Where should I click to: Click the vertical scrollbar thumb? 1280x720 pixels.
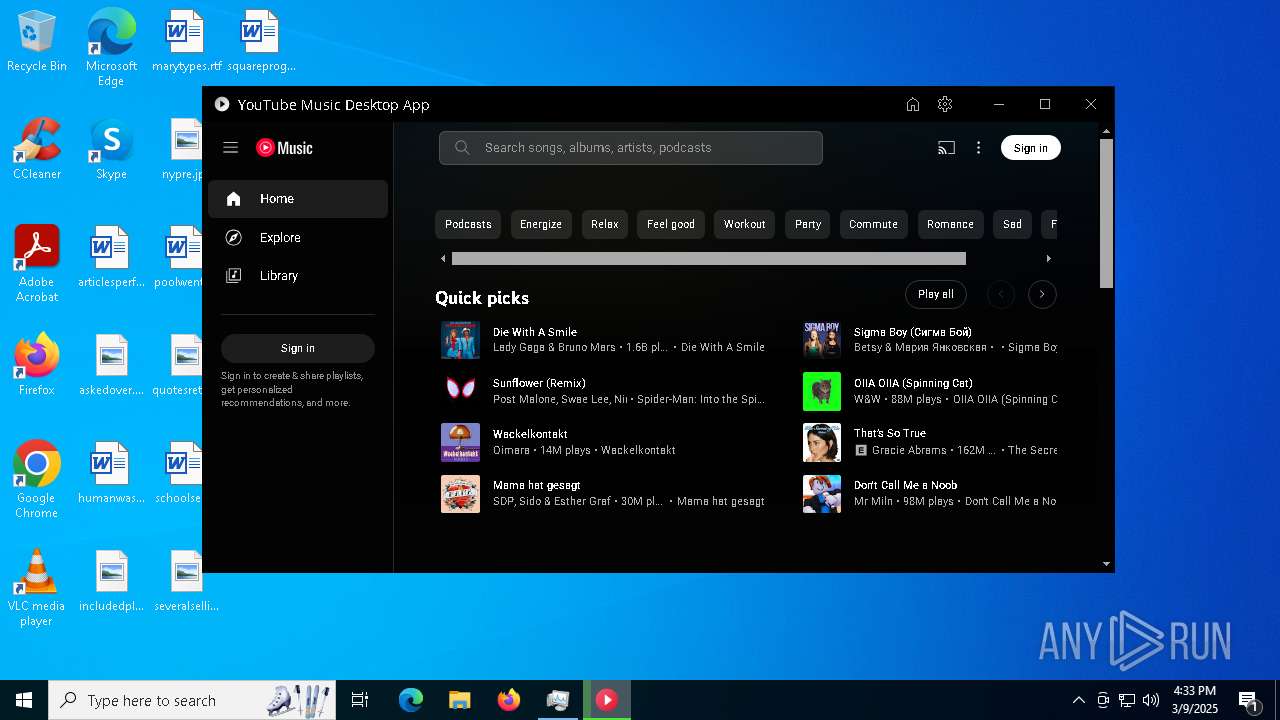click(x=1106, y=213)
